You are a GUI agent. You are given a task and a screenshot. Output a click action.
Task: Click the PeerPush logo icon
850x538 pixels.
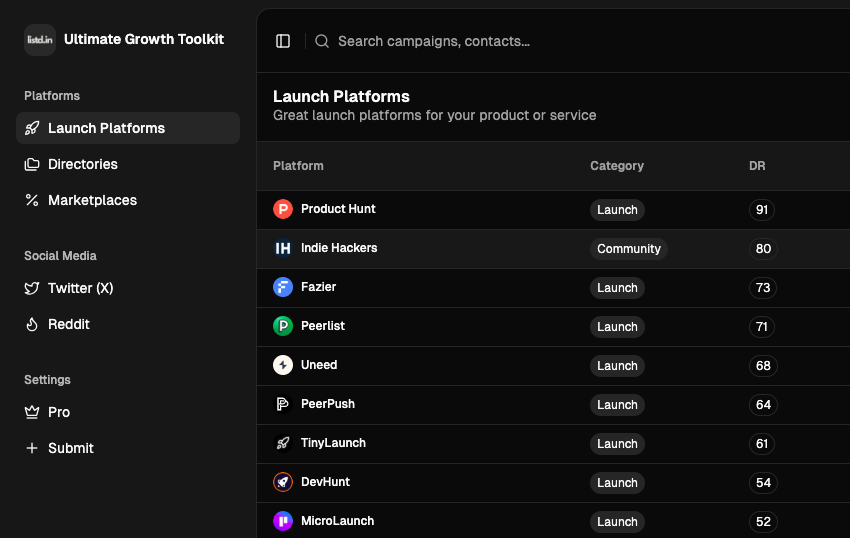(283, 404)
